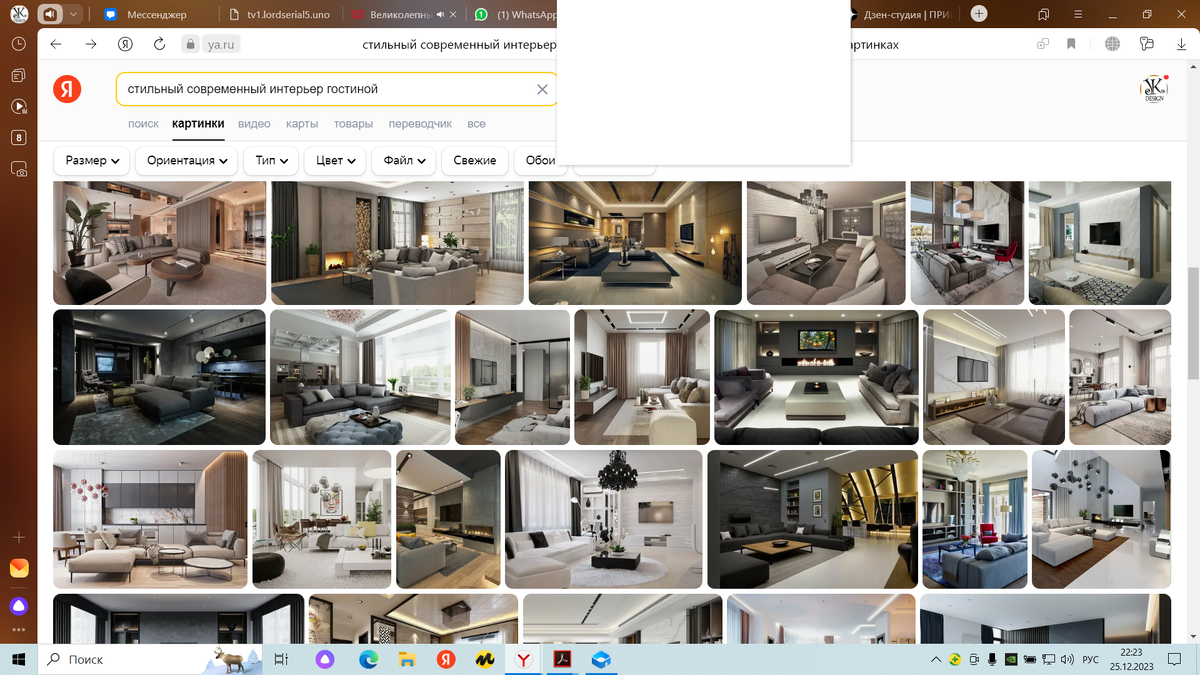The width and height of the screenshot is (1200, 675).
Task: Open the sidebar tab counter showing 8
Action: click(x=19, y=138)
